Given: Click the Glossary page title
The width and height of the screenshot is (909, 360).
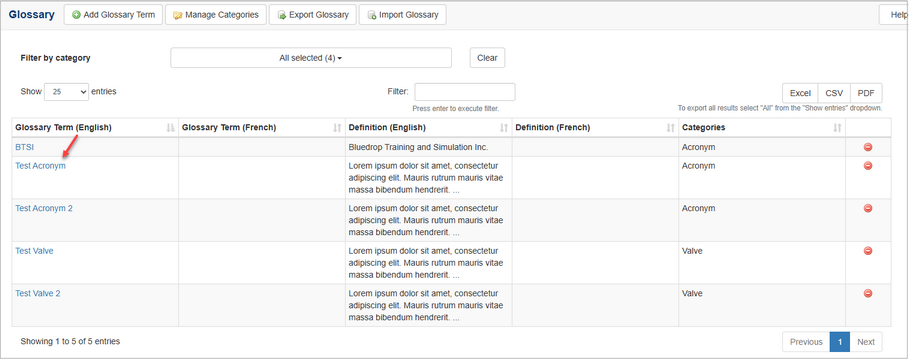Looking at the screenshot, I should 31,14.
